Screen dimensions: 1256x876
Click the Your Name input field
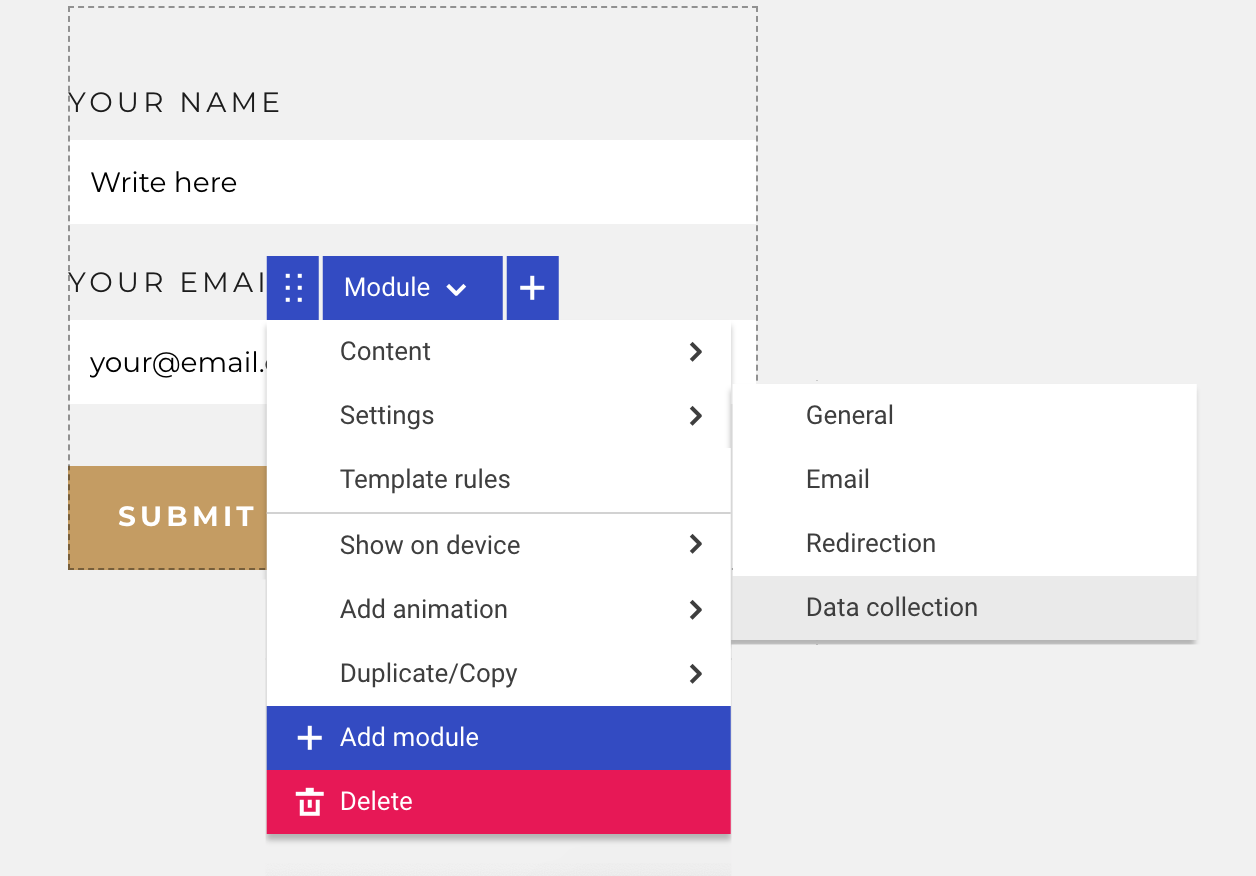(412, 182)
